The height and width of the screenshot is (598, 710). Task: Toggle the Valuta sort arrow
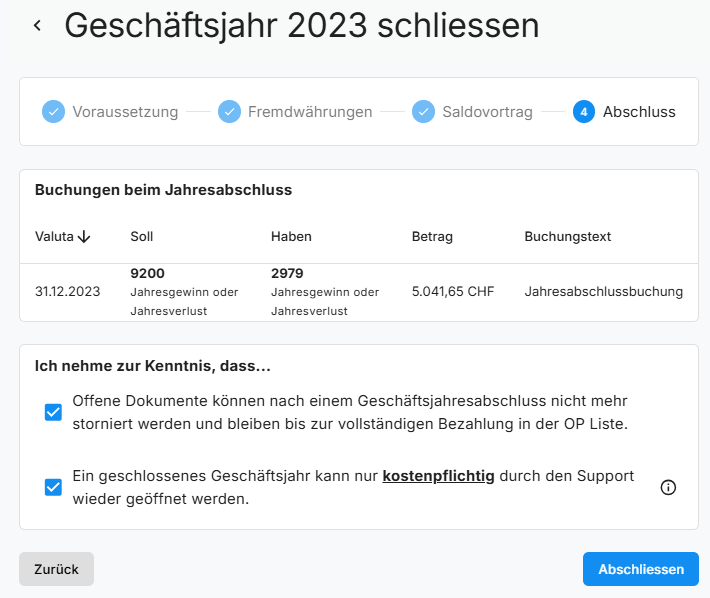(84, 237)
